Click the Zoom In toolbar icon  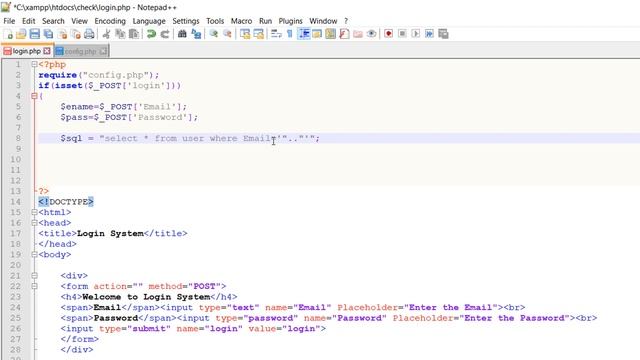213,34
